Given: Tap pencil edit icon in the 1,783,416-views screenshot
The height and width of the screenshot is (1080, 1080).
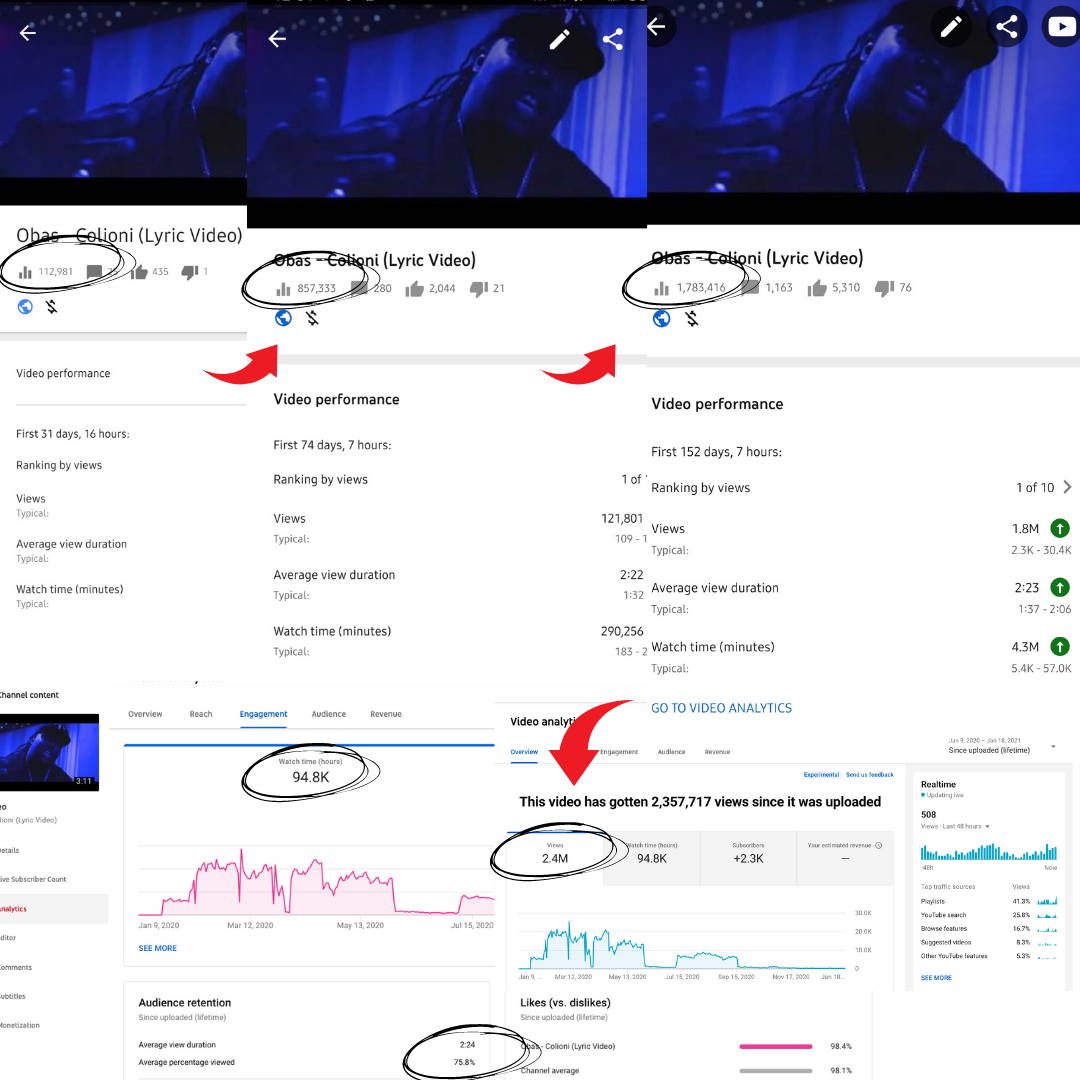Looking at the screenshot, I should click(x=951, y=27).
